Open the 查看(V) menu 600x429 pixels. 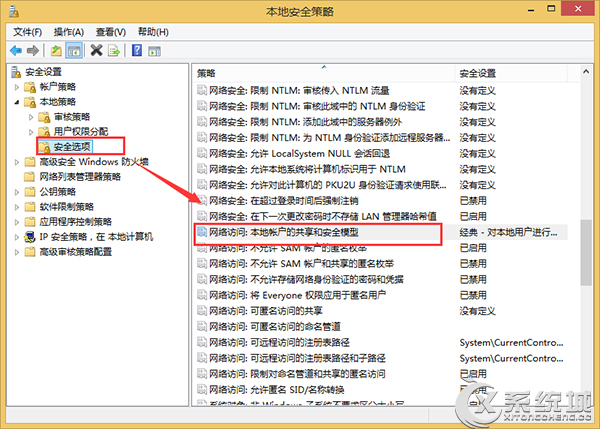[111, 32]
